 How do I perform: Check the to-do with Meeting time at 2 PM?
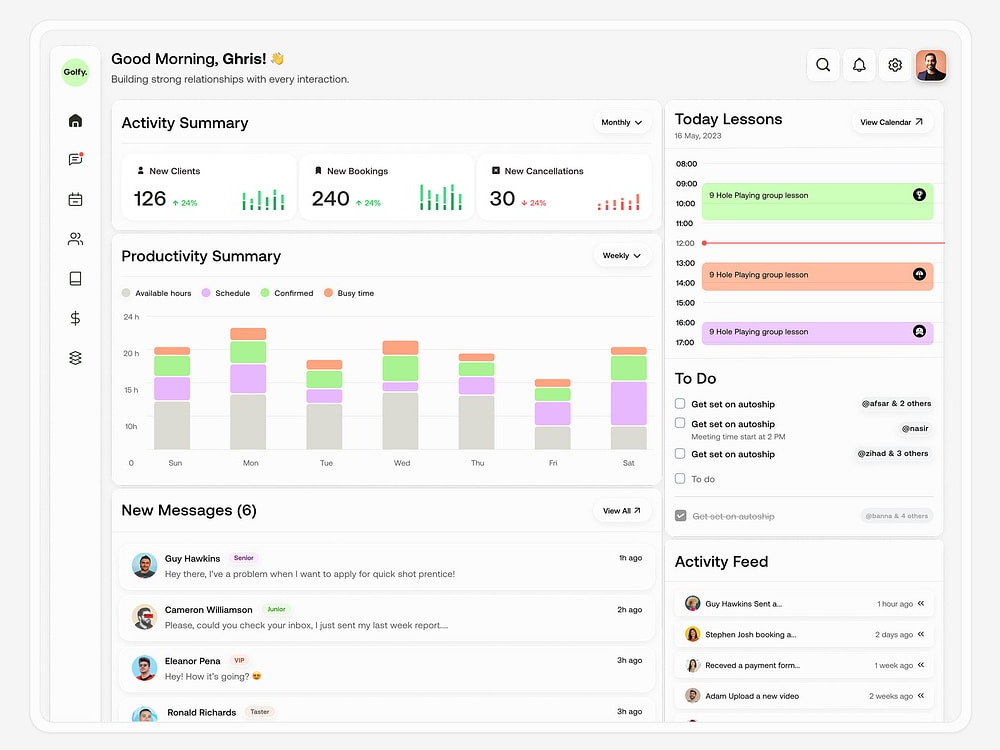coord(680,423)
